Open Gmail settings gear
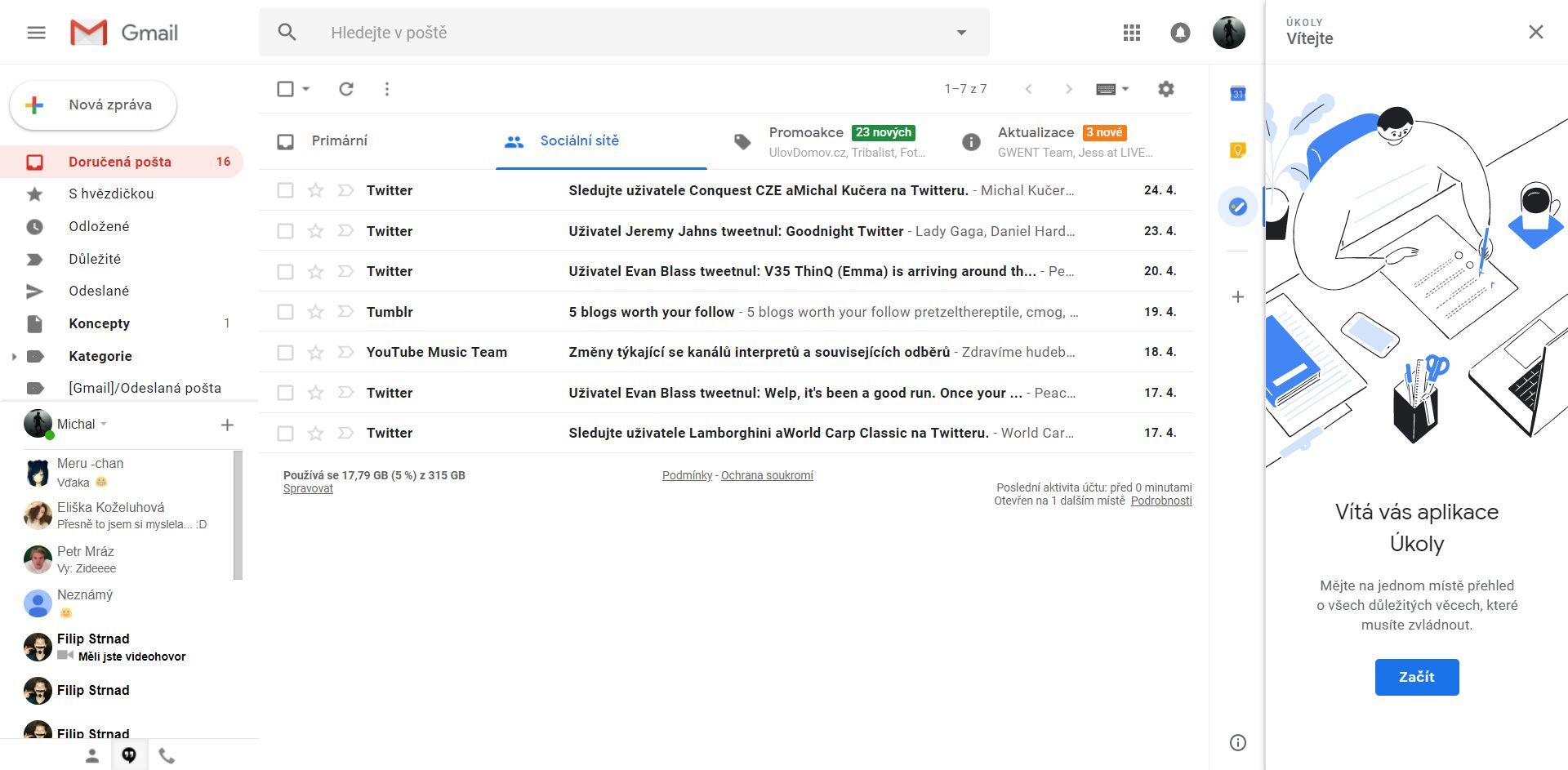Viewport: 1568px width, 770px height. click(1166, 88)
